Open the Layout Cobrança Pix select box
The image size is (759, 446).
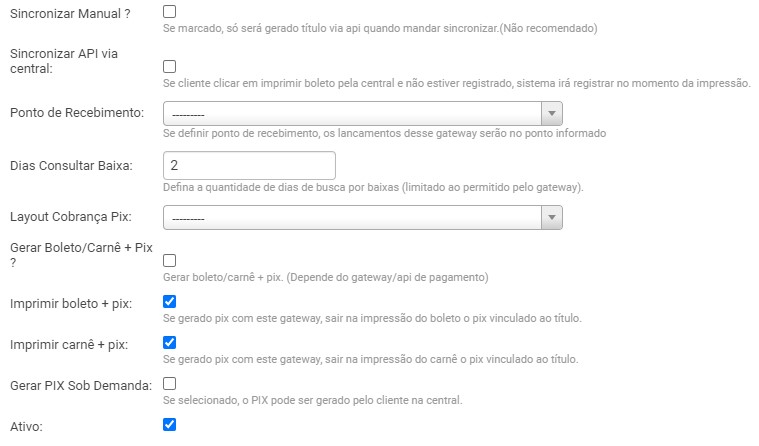[352, 217]
